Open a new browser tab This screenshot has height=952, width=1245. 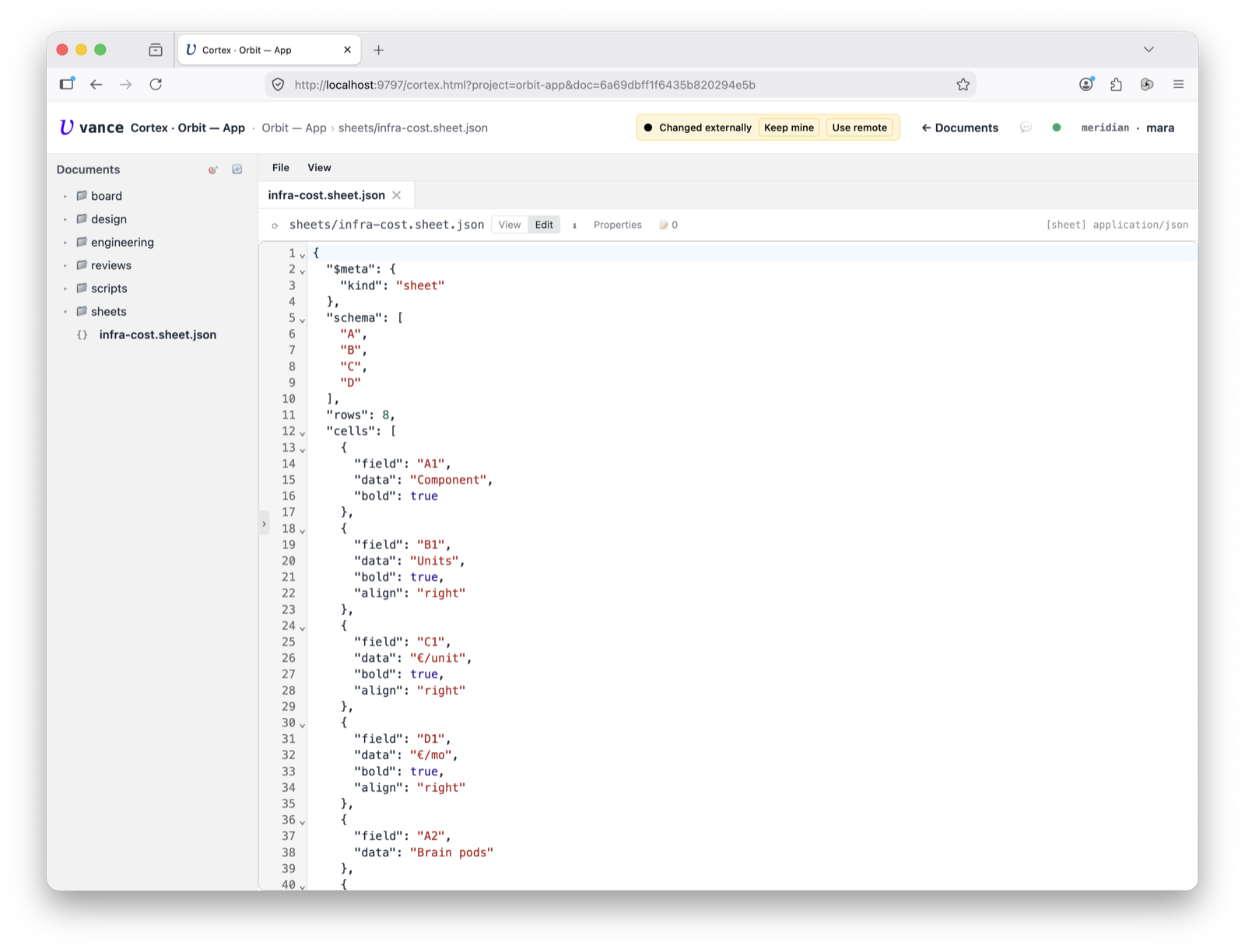378,50
